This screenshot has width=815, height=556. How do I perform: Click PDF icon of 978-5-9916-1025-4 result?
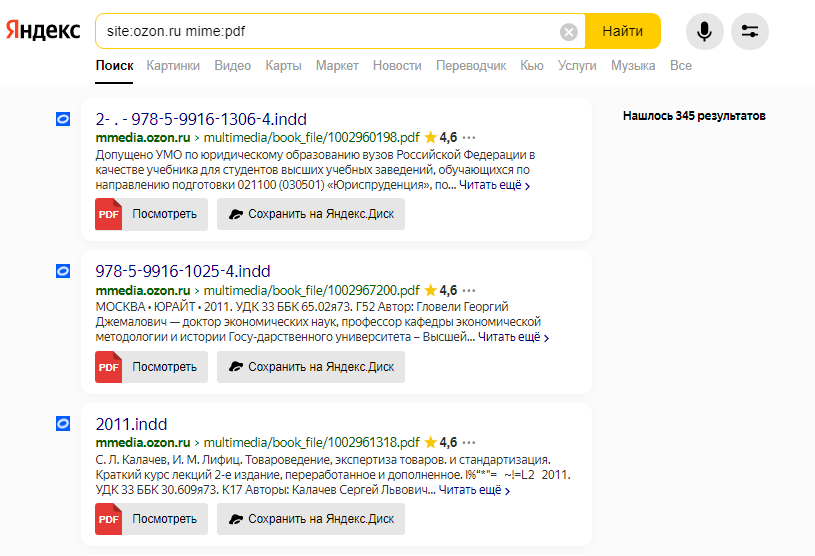[109, 367]
